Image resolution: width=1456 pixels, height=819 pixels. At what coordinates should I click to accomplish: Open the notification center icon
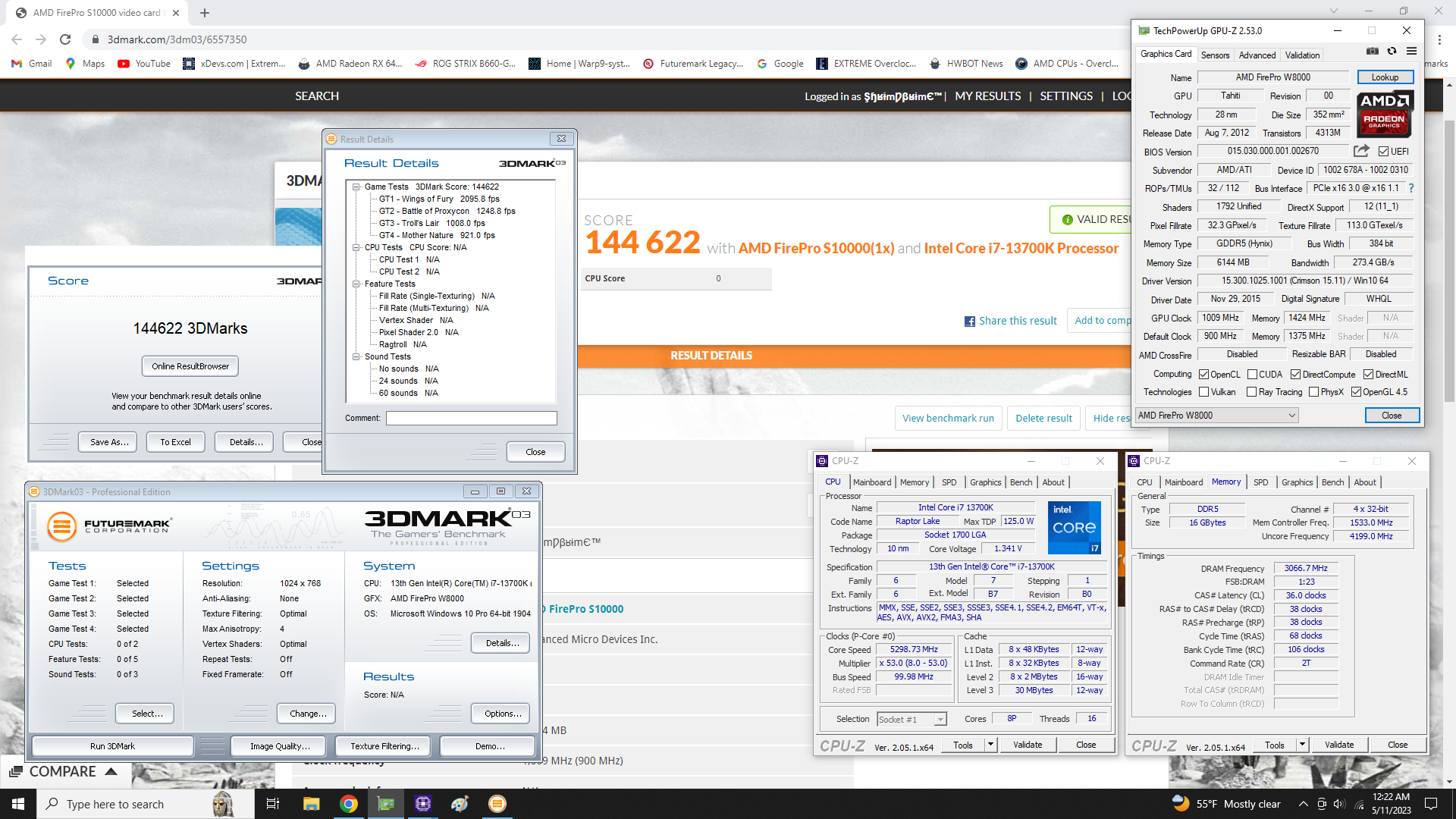pos(1431,804)
